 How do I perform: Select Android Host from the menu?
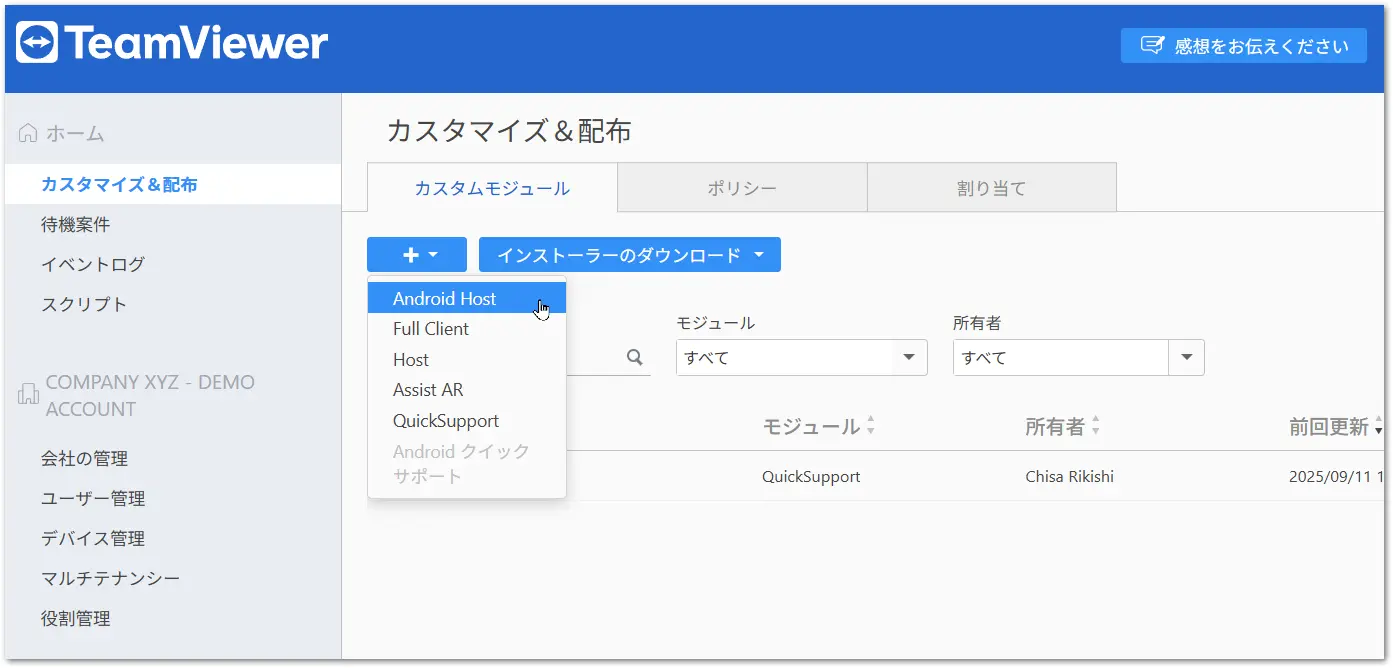[x=467, y=298]
